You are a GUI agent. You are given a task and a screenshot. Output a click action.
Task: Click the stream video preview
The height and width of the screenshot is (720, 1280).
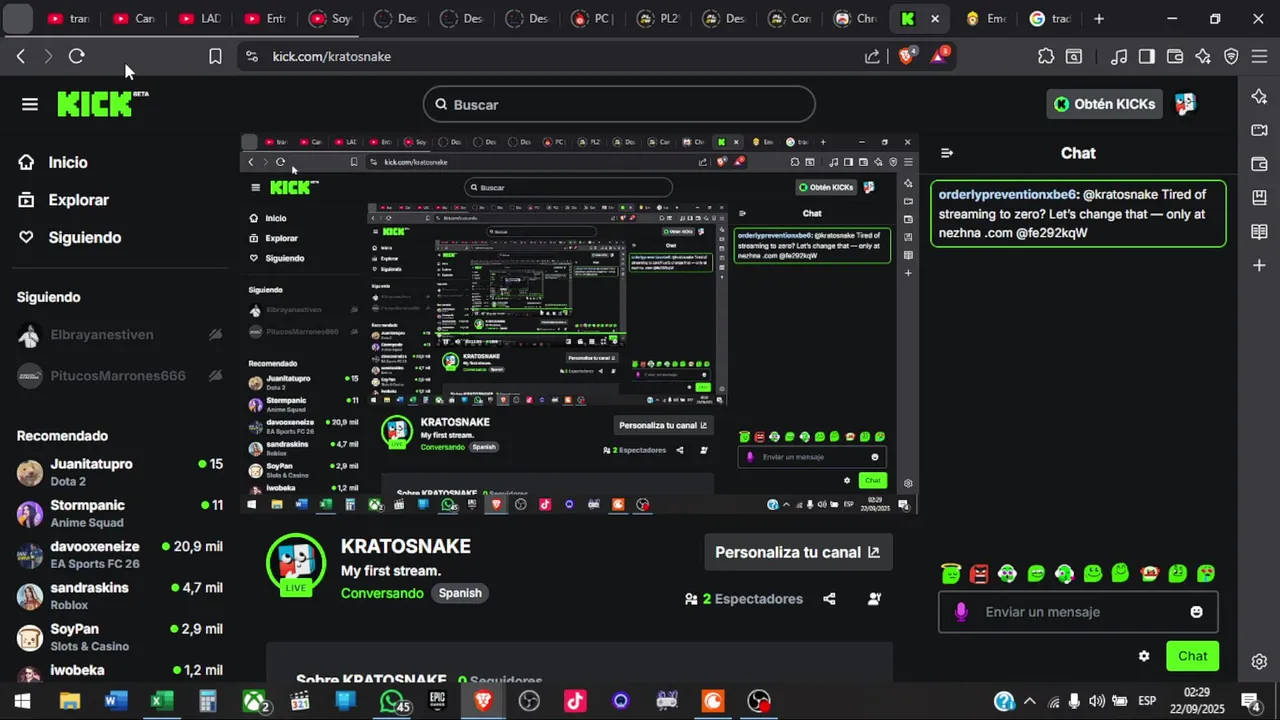(579, 324)
